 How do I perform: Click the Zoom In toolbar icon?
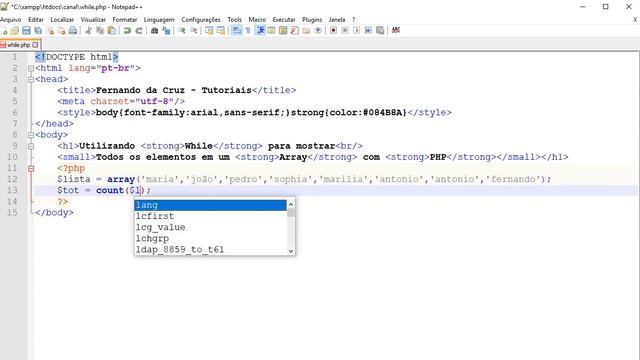(x=182, y=31)
